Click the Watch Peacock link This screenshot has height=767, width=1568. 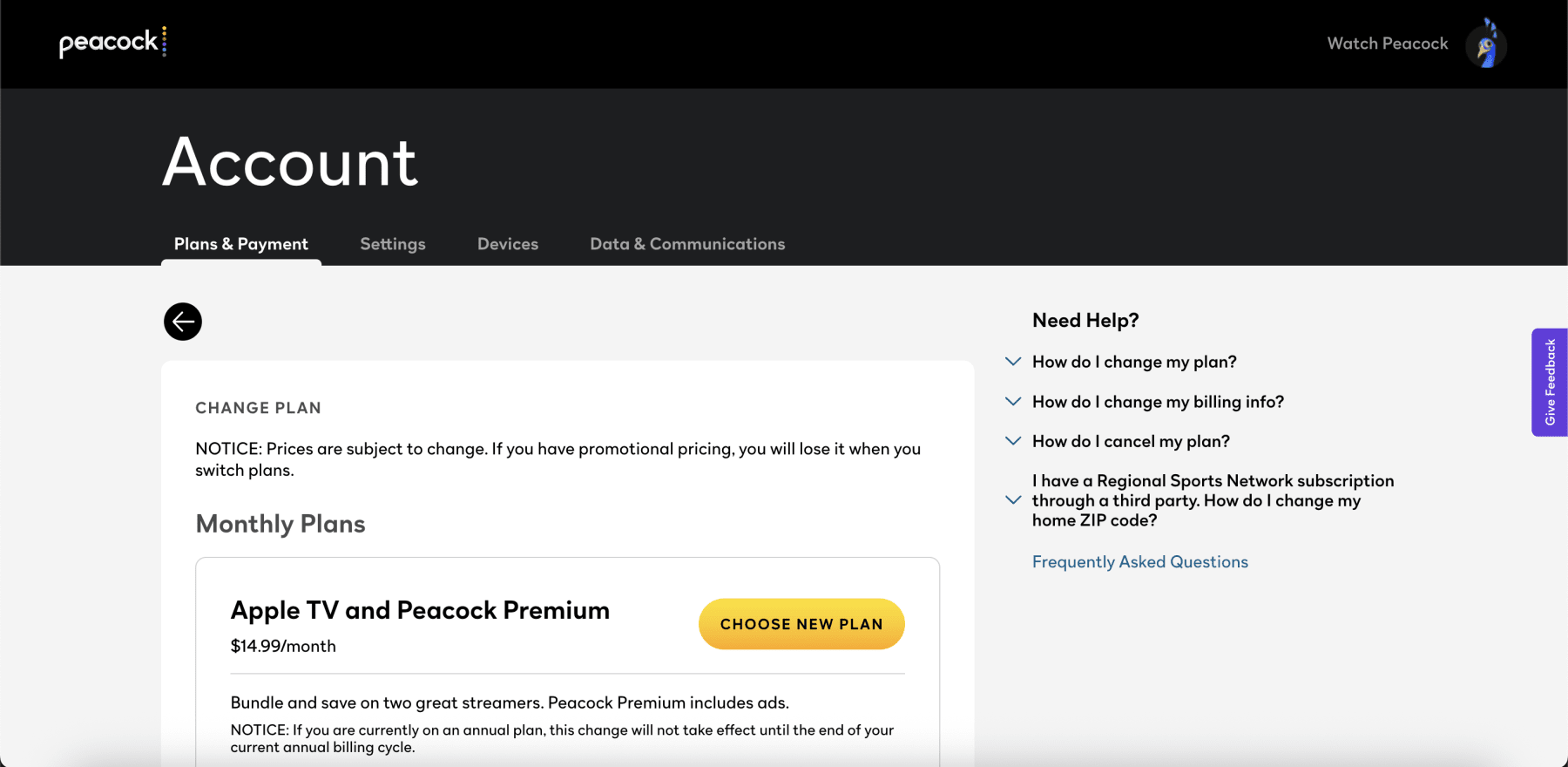coord(1387,44)
